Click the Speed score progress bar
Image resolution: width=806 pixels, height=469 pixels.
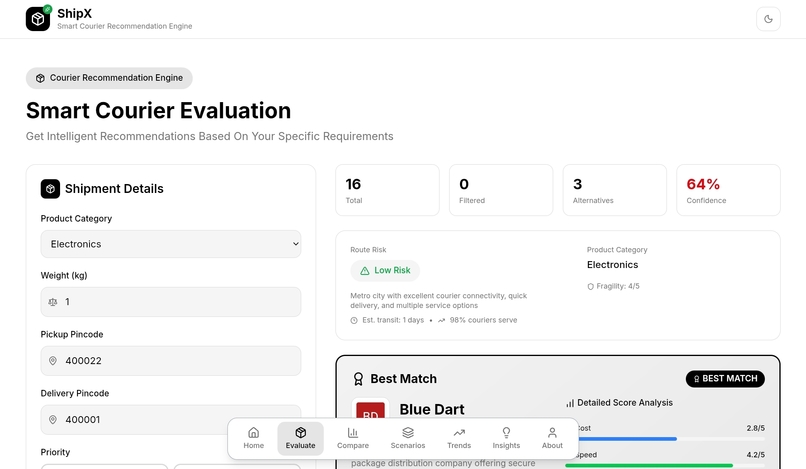pyautogui.click(x=665, y=465)
